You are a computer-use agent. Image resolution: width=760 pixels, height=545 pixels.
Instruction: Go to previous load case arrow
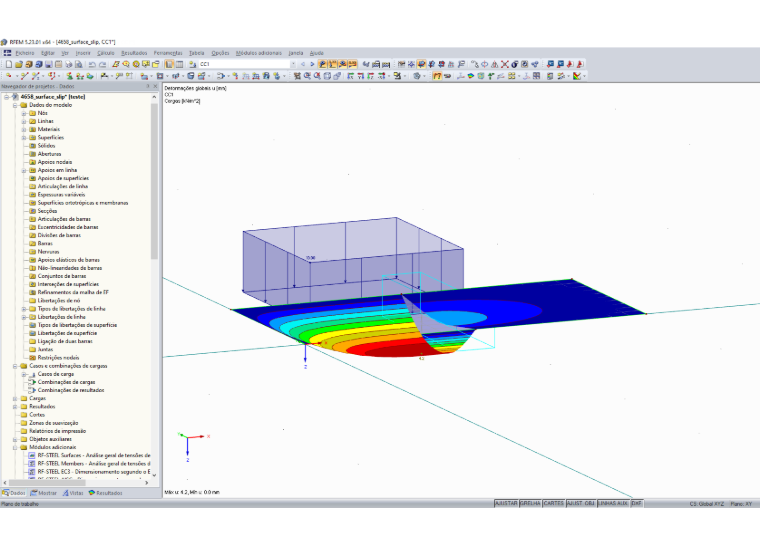tap(303, 64)
